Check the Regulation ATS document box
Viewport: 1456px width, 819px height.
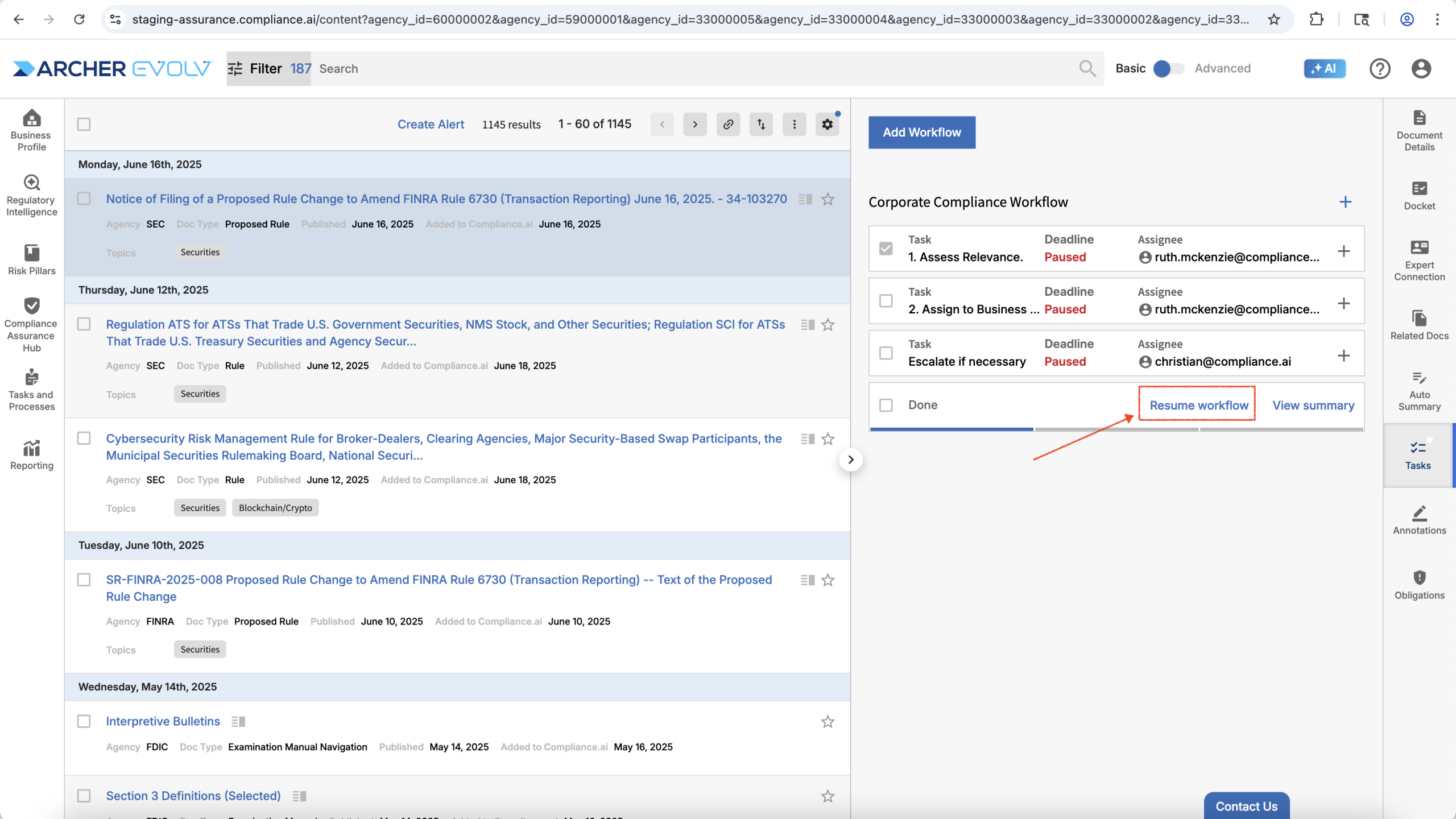[x=84, y=324]
